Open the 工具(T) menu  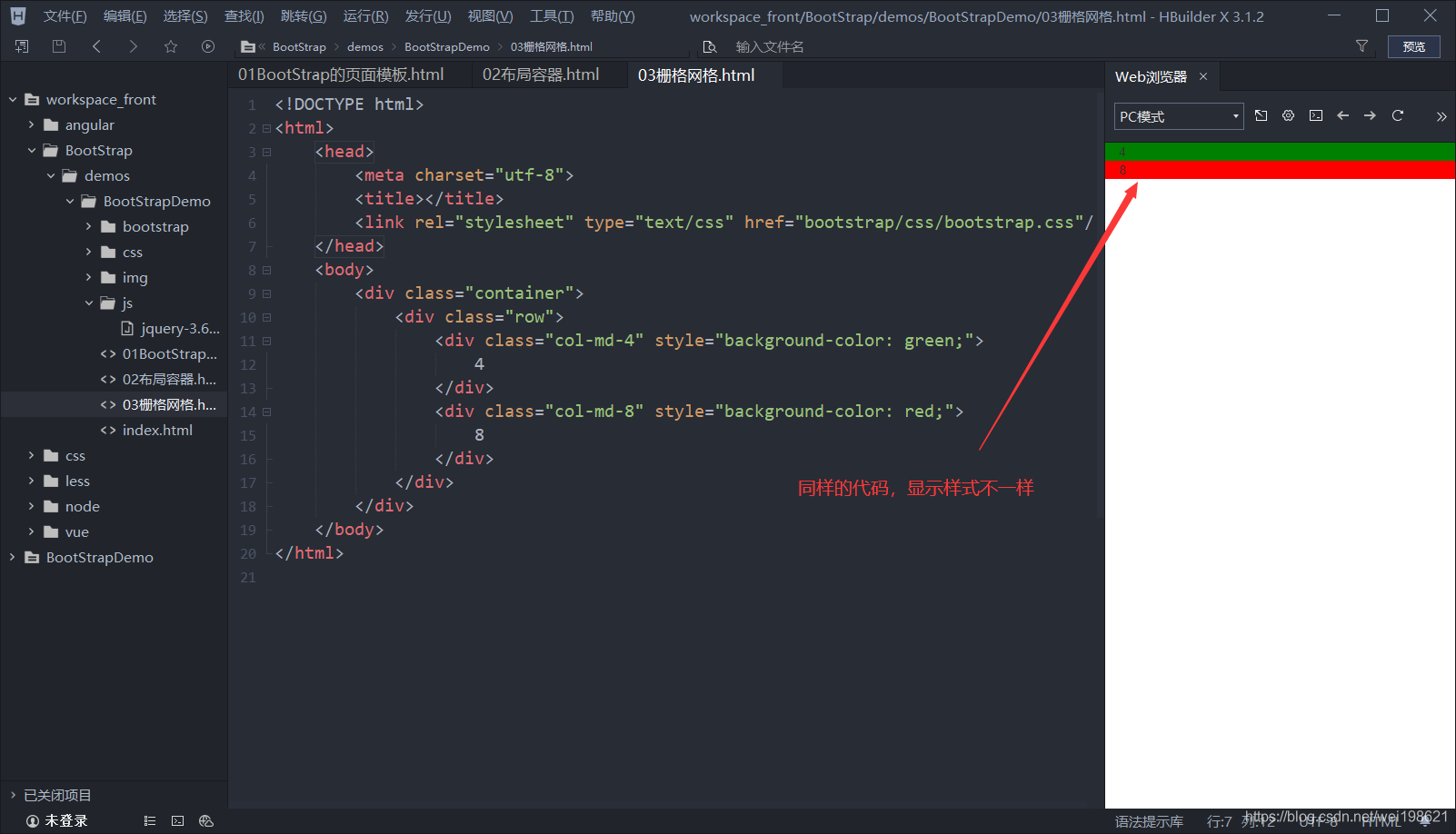(552, 16)
